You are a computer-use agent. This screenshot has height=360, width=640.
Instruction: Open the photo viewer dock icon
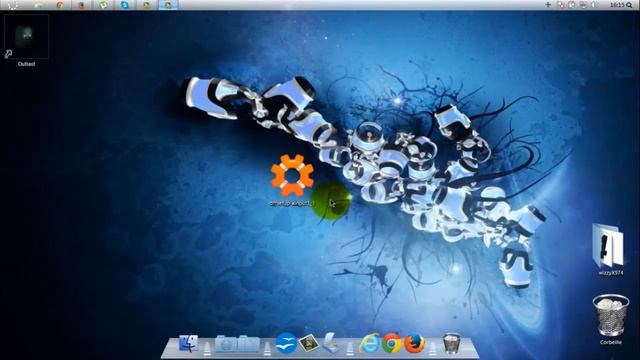click(x=309, y=343)
